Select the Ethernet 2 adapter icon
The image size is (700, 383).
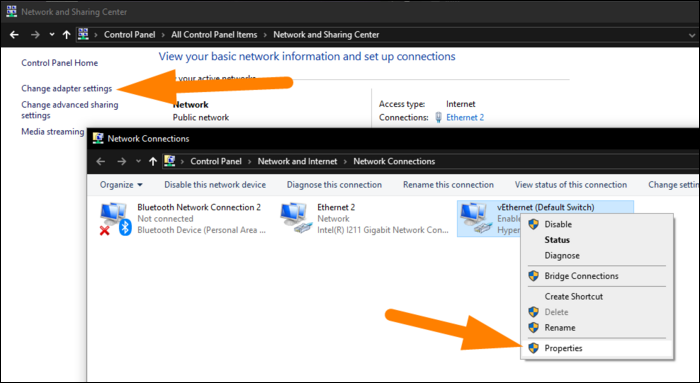click(296, 219)
